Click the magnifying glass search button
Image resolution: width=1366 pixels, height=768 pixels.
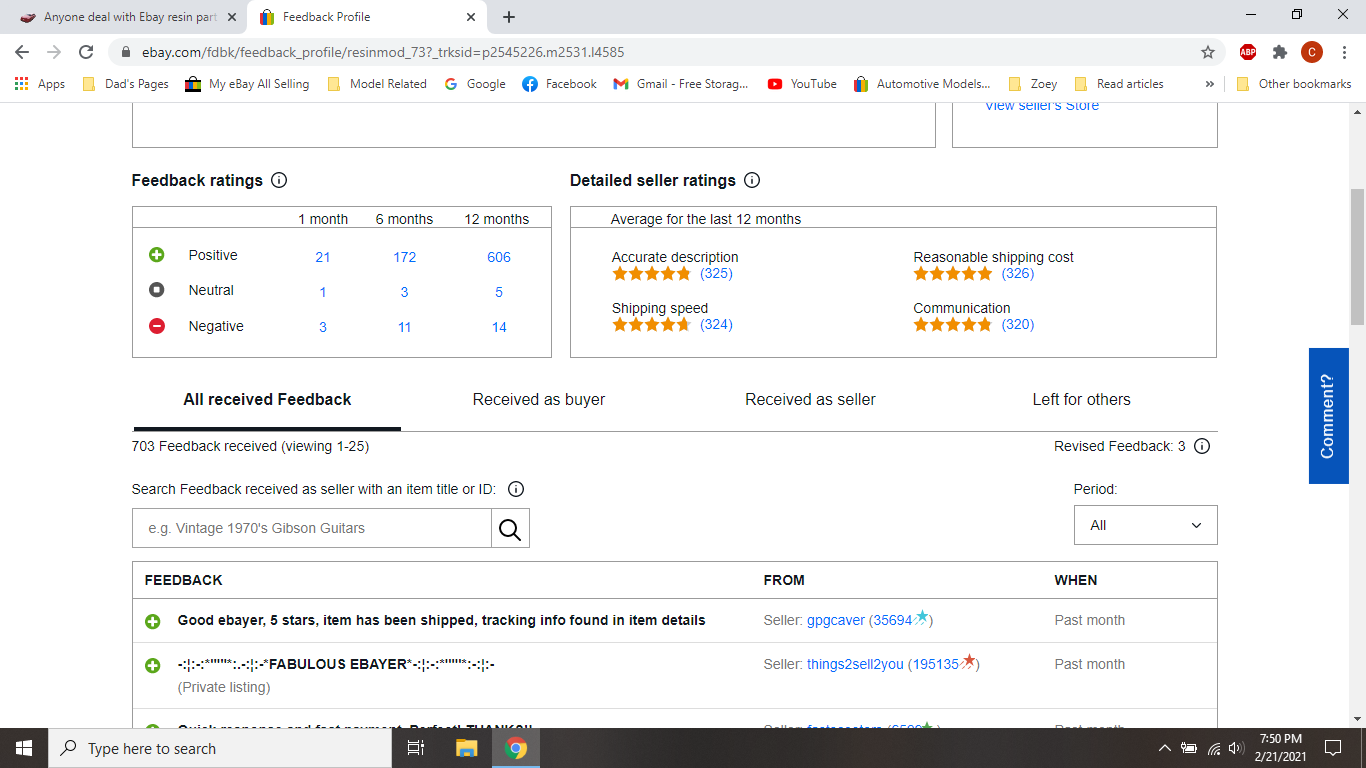click(x=510, y=528)
